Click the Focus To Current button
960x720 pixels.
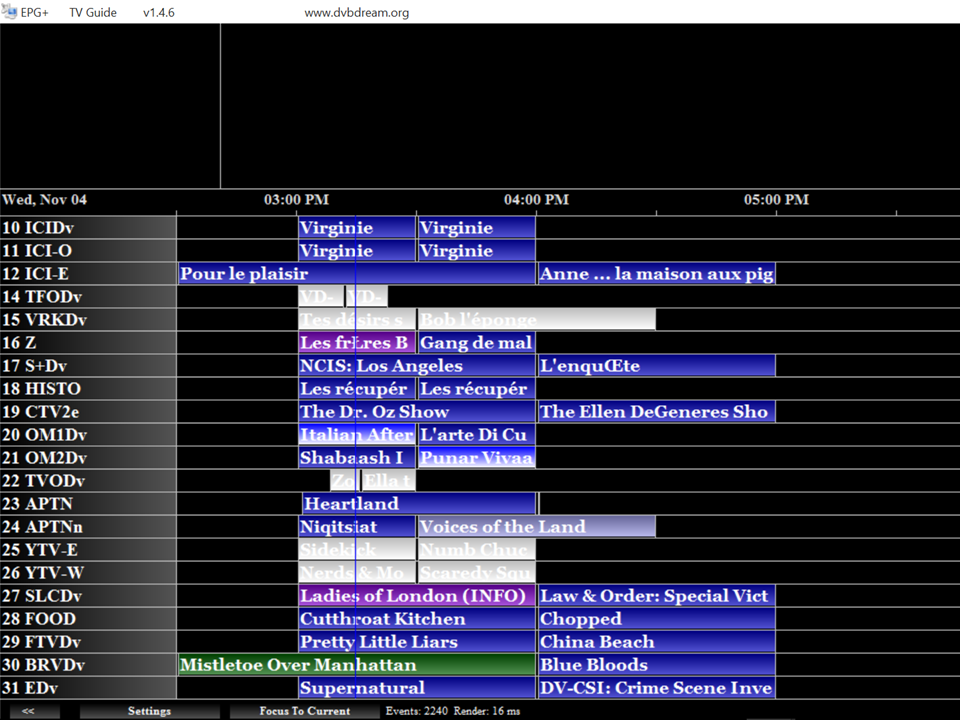[304, 711]
